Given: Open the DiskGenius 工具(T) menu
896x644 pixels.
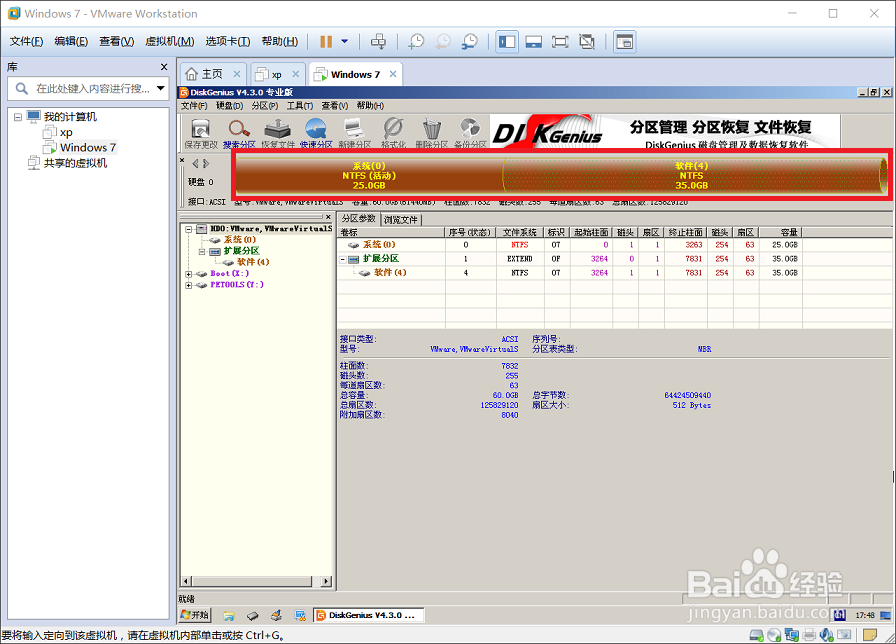Looking at the screenshot, I should (299, 106).
